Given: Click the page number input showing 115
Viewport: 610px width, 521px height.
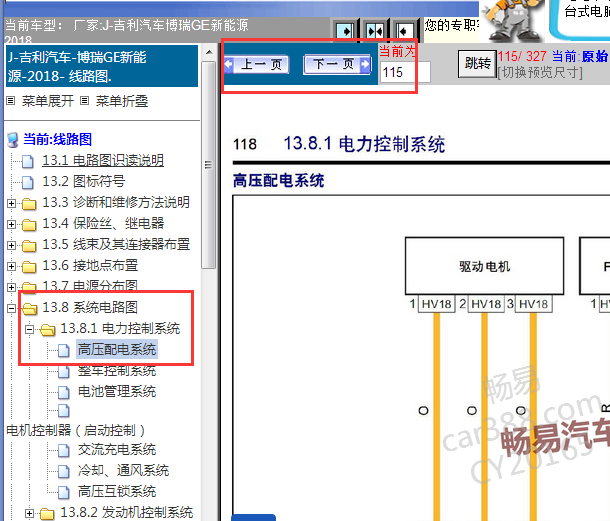Looking at the screenshot, I should pos(405,72).
